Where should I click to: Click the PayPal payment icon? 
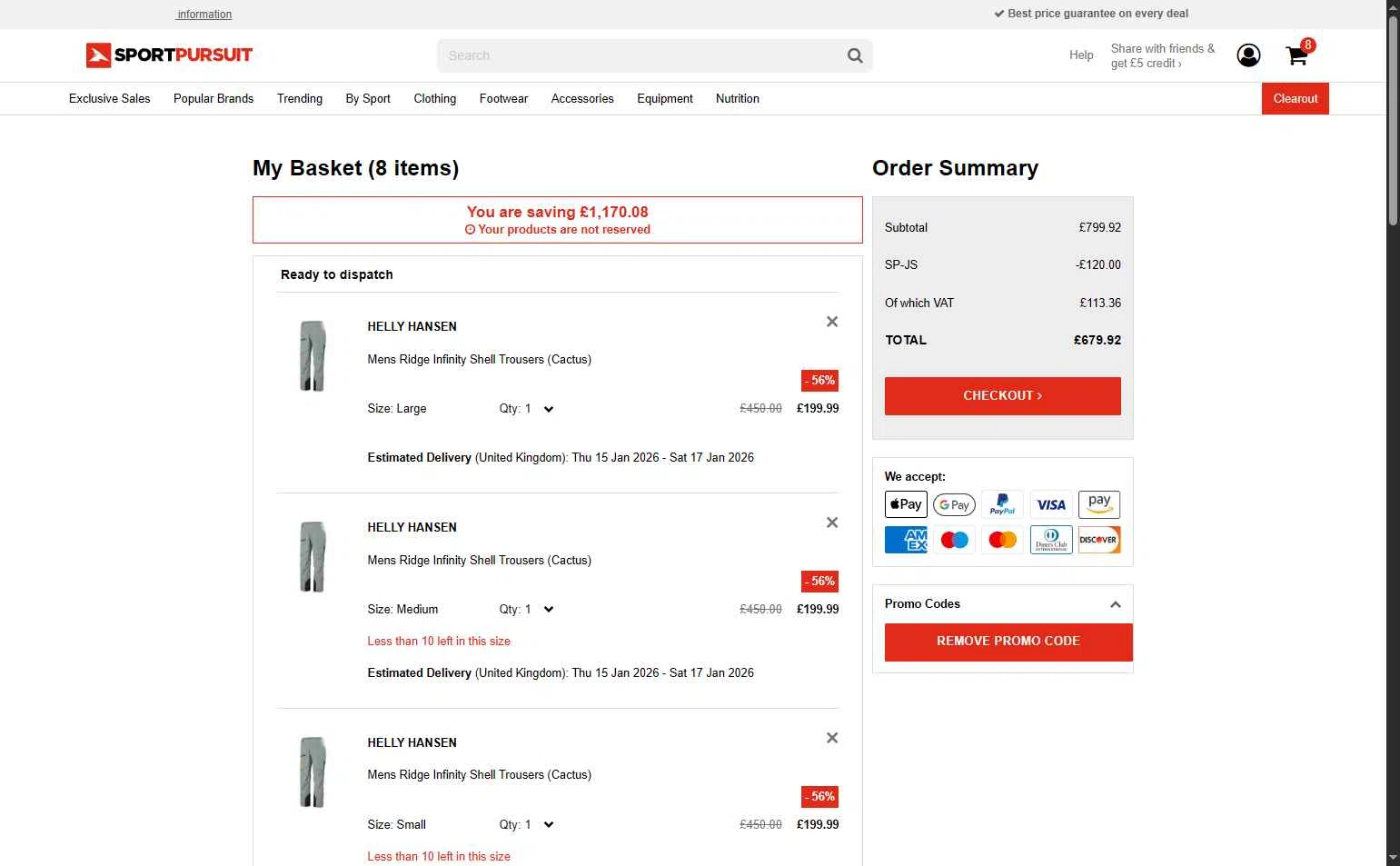coord(1003,504)
